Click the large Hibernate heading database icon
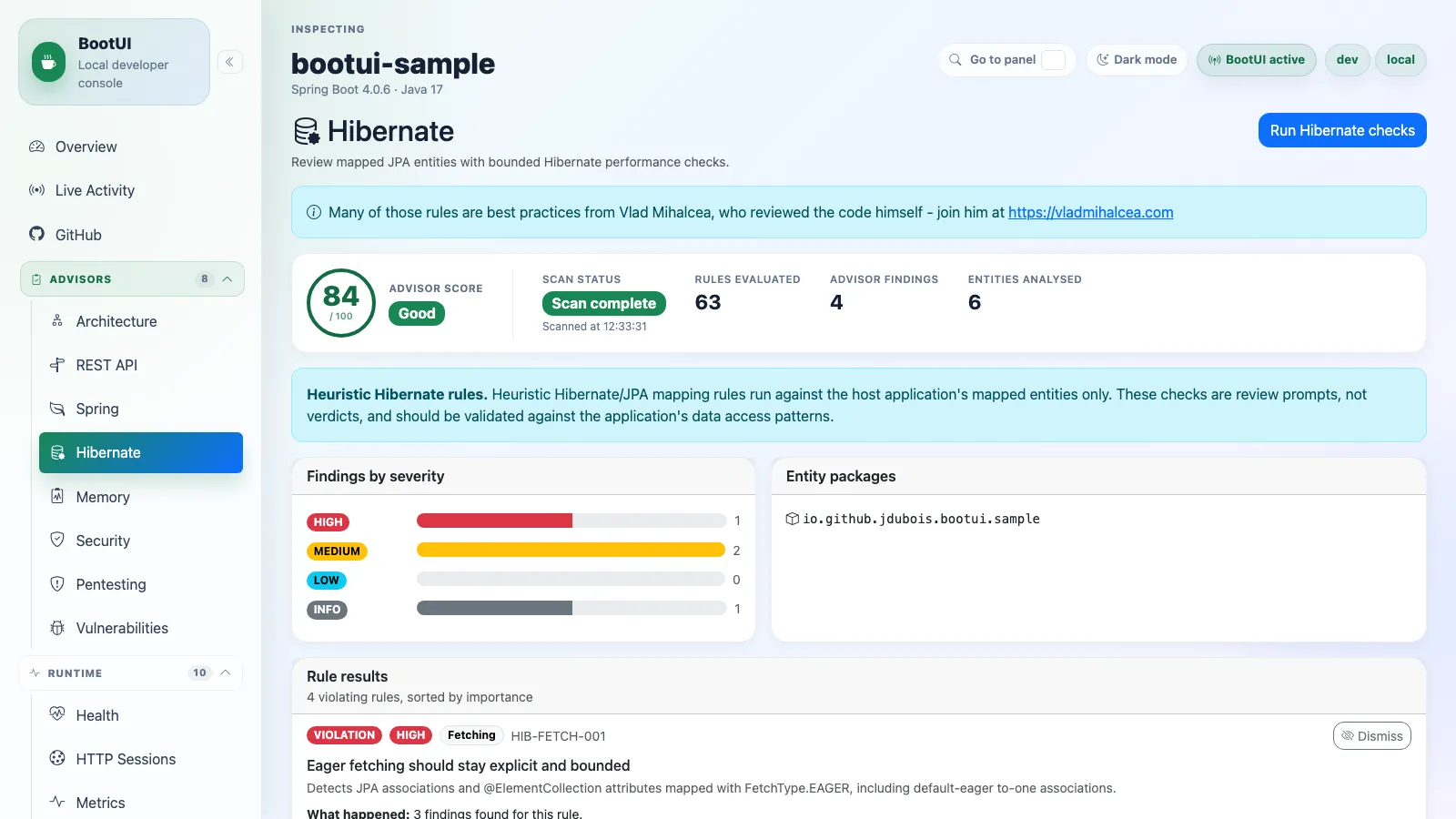The image size is (1456, 819). point(307,131)
